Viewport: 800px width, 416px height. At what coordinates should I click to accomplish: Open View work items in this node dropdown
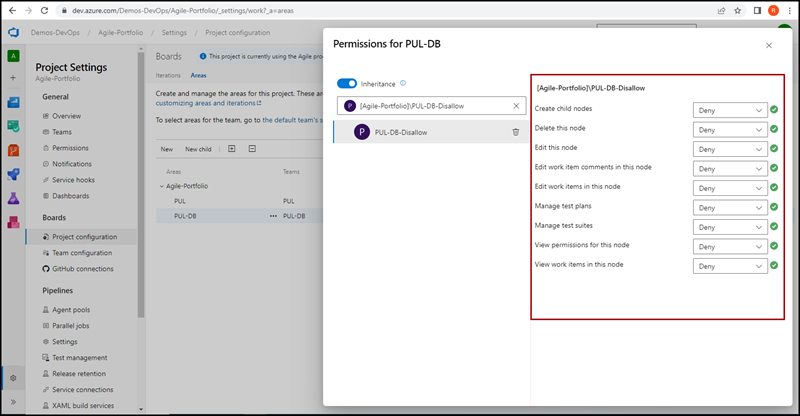click(730, 266)
